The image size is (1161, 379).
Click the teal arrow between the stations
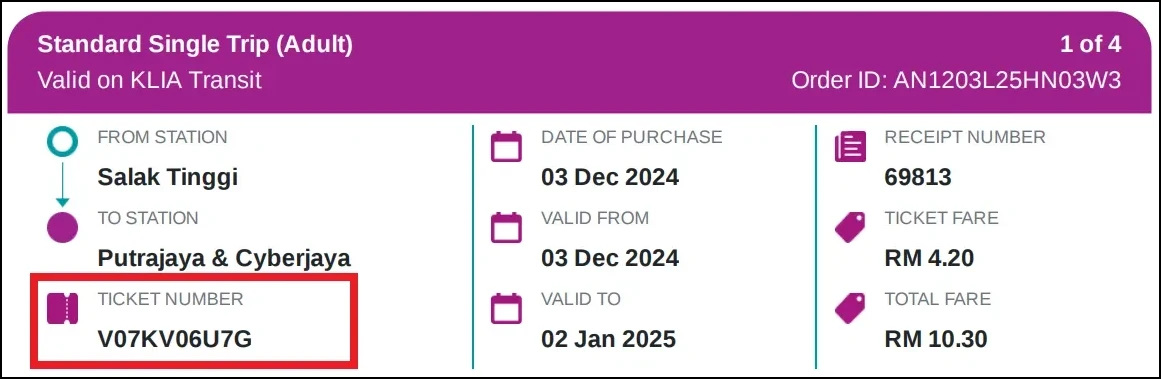pyautogui.click(x=62, y=184)
